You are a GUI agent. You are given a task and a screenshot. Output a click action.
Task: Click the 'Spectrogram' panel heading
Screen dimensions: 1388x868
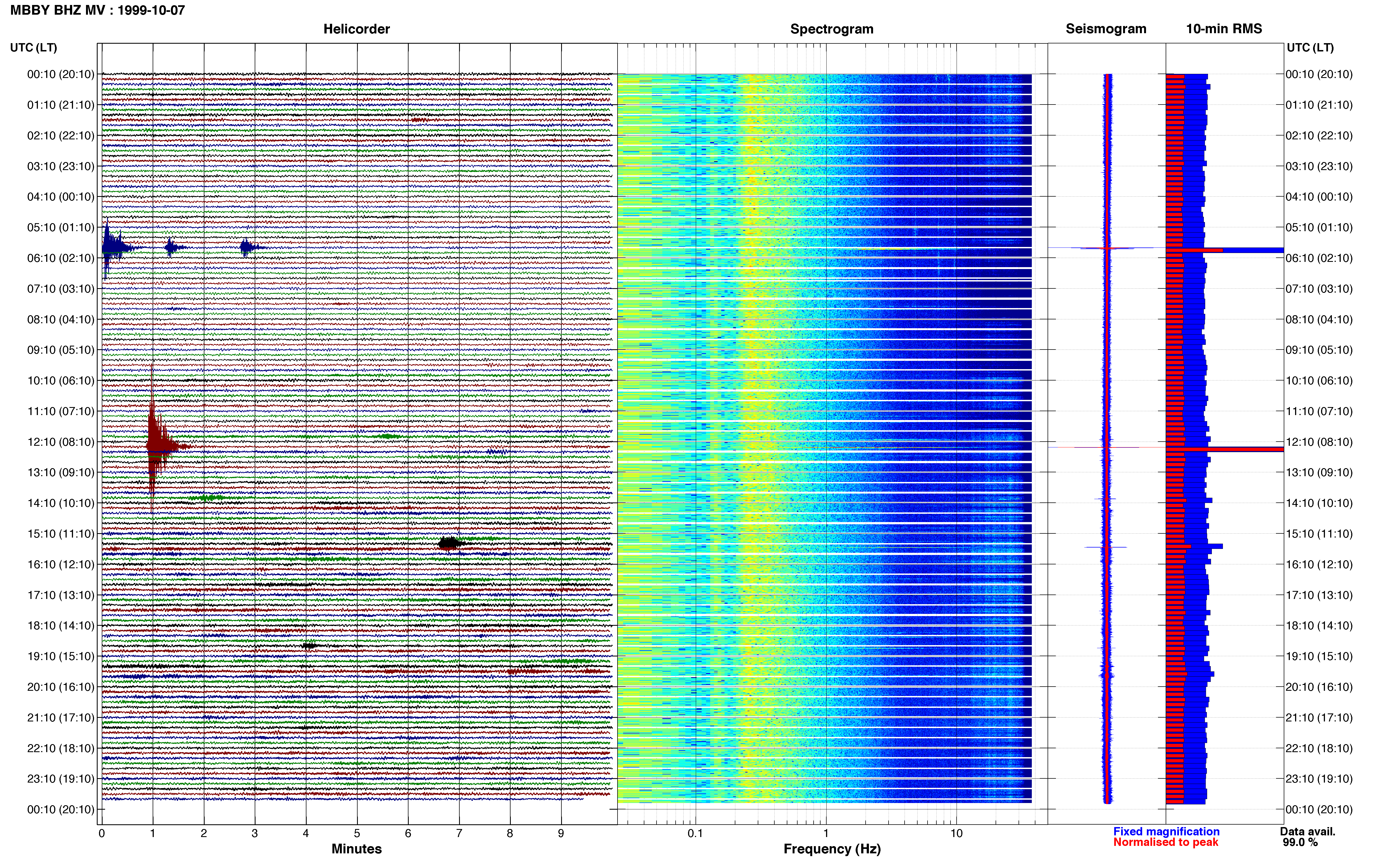pyautogui.click(x=832, y=29)
